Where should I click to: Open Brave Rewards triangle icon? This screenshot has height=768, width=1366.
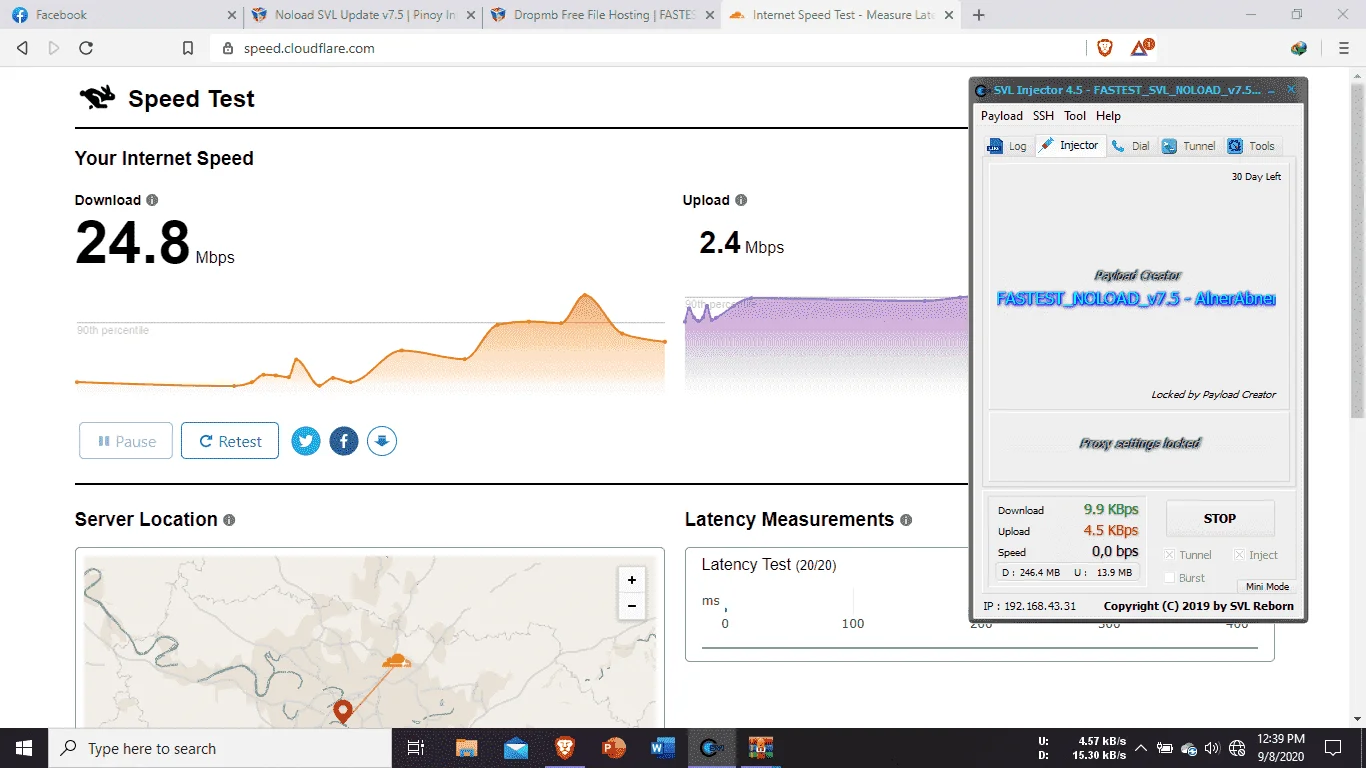click(1141, 47)
